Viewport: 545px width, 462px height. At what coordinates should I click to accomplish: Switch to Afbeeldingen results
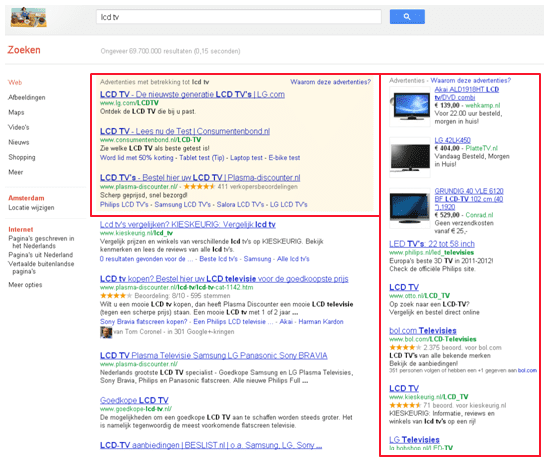27,97
